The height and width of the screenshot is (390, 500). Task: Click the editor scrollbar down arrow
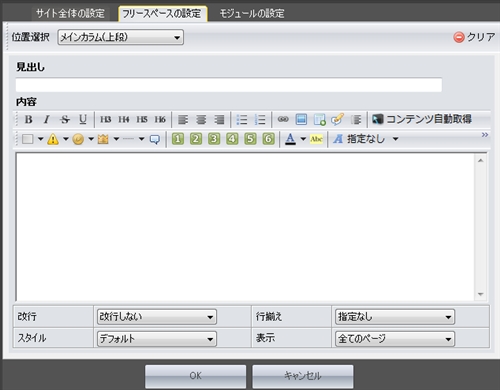[x=480, y=294]
